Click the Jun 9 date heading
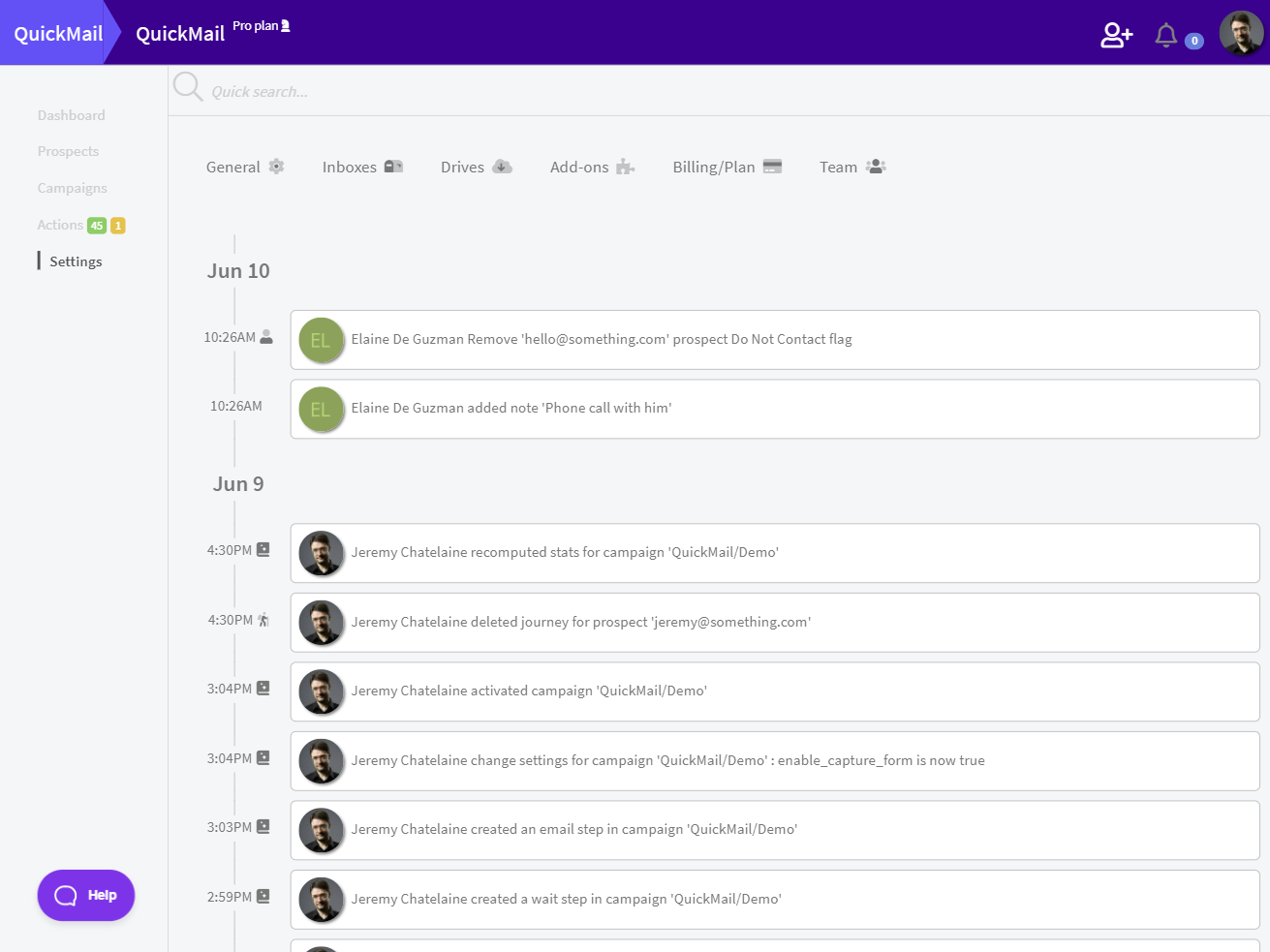The image size is (1270, 952). click(x=238, y=484)
